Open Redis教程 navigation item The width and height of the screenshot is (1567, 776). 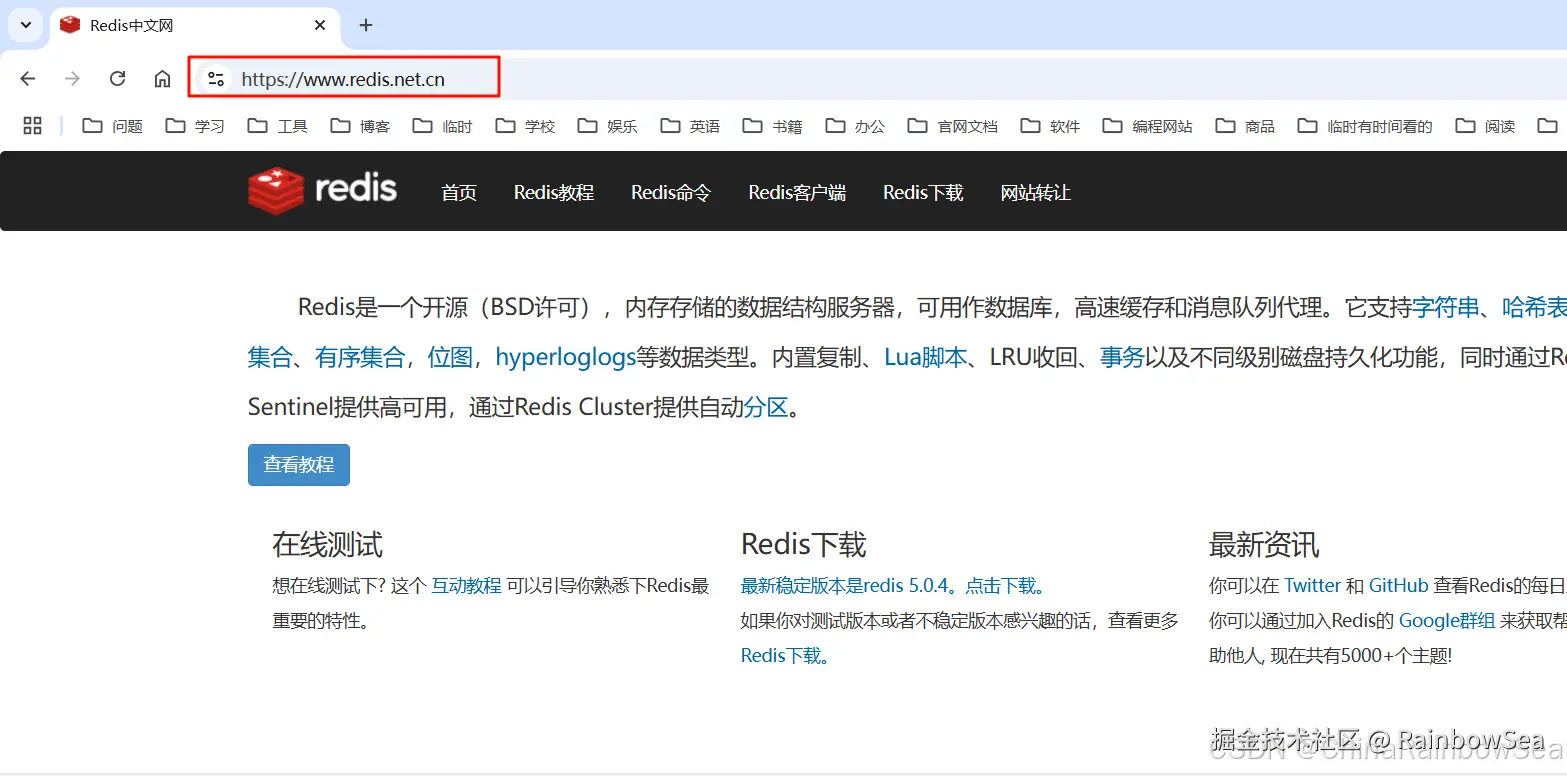[x=554, y=193]
